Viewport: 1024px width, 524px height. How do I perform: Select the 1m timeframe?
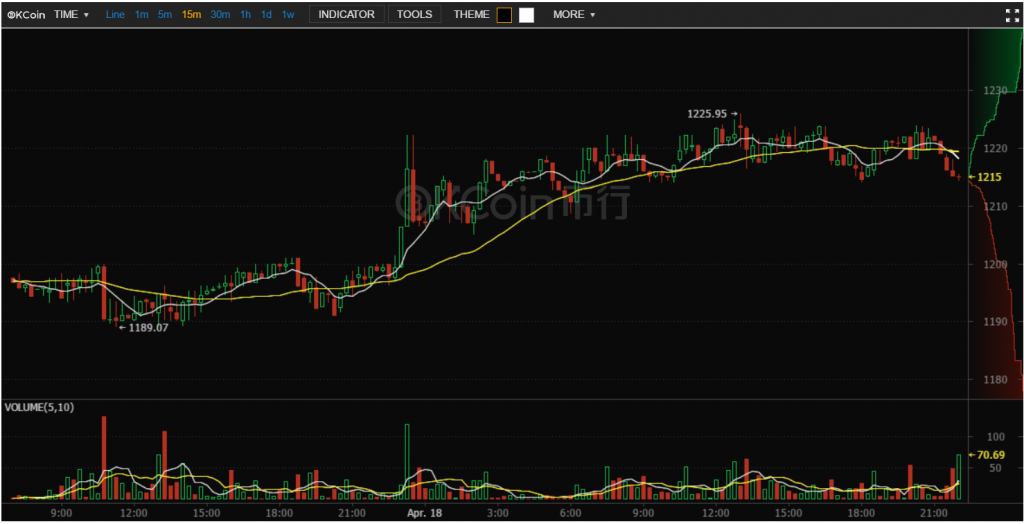click(x=142, y=15)
